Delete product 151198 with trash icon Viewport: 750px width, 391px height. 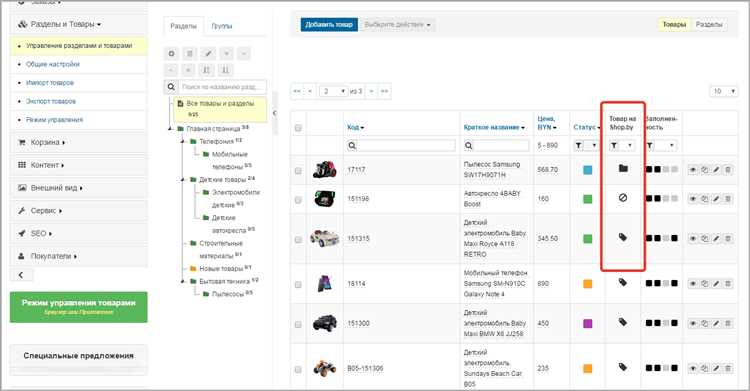[x=728, y=199]
